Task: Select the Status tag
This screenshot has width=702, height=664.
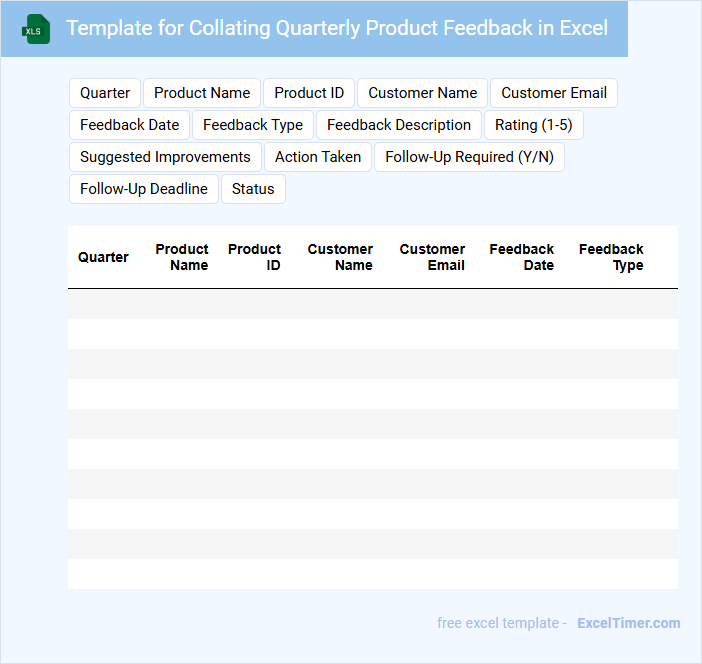Action: 253,189
